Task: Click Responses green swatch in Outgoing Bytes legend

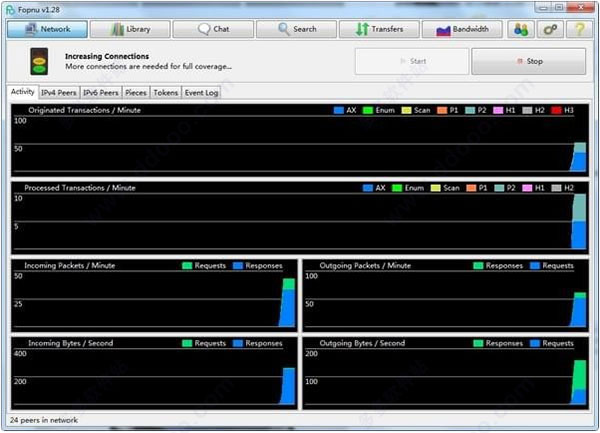Action: coord(478,343)
